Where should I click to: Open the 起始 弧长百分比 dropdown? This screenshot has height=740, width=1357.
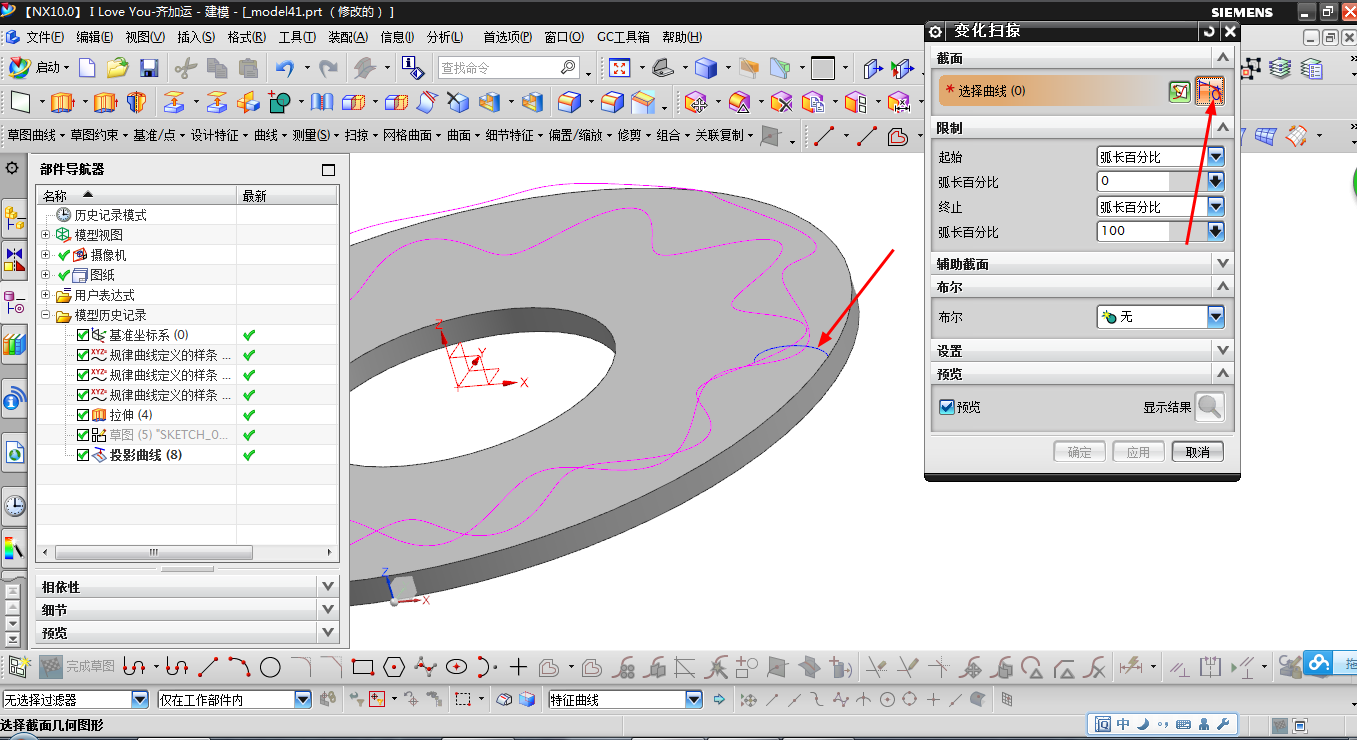tap(1215, 157)
